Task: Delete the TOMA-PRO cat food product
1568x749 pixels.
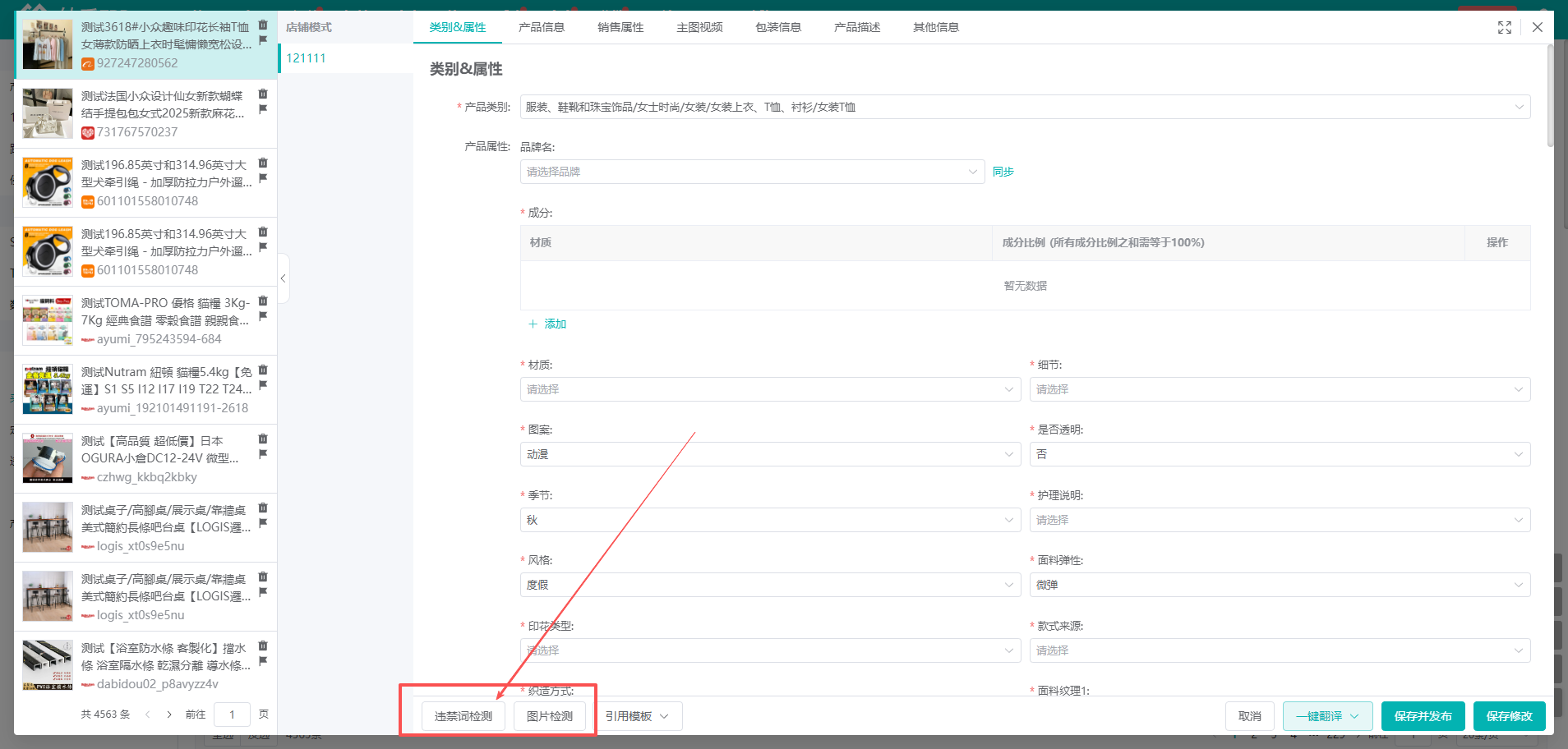Action: click(x=263, y=301)
